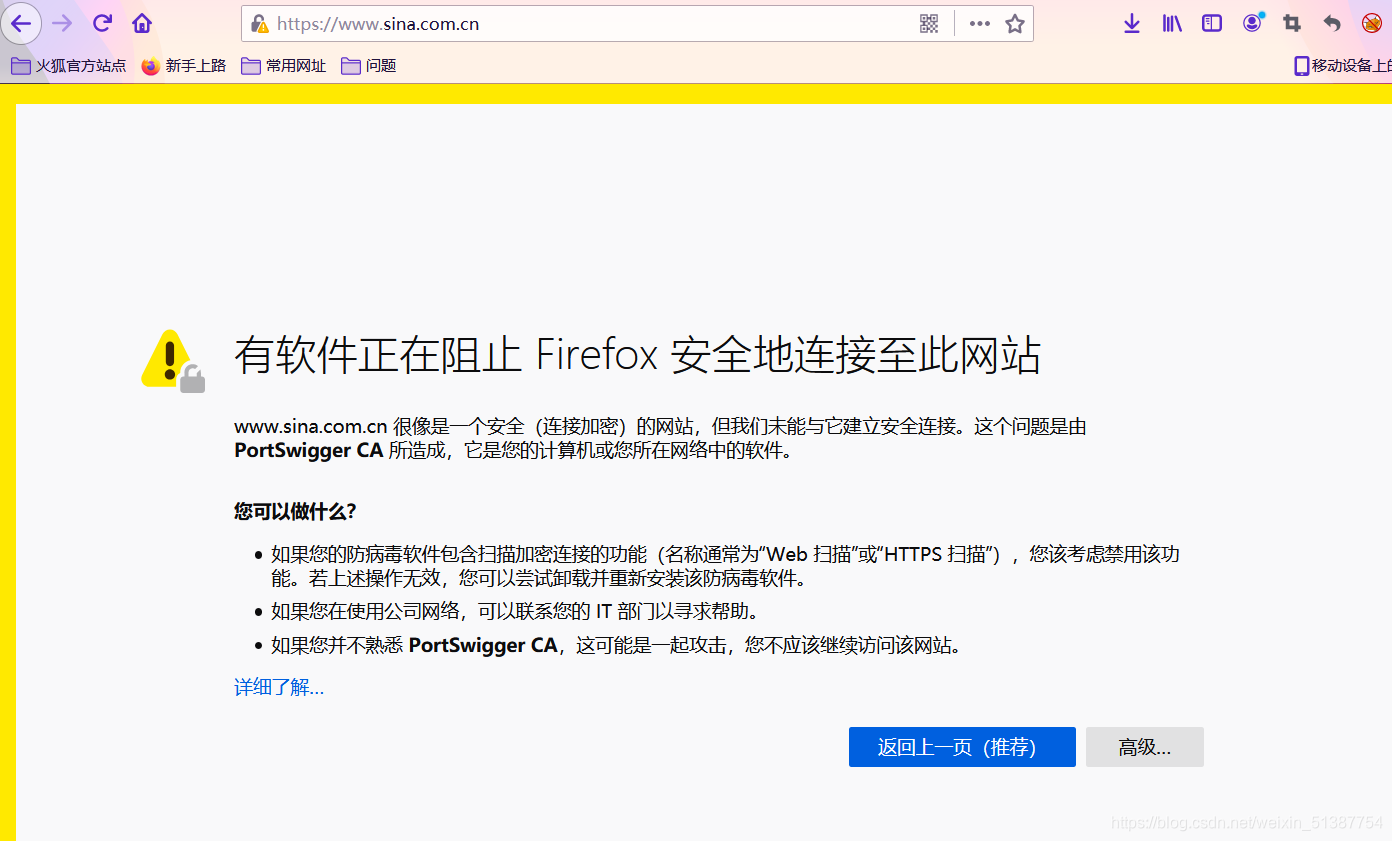The height and width of the screenshot is (841, 1392).
Task: Click the undo curved-arrow toolbar icon
Action: pyautogui.click(x=1332, y=23)
